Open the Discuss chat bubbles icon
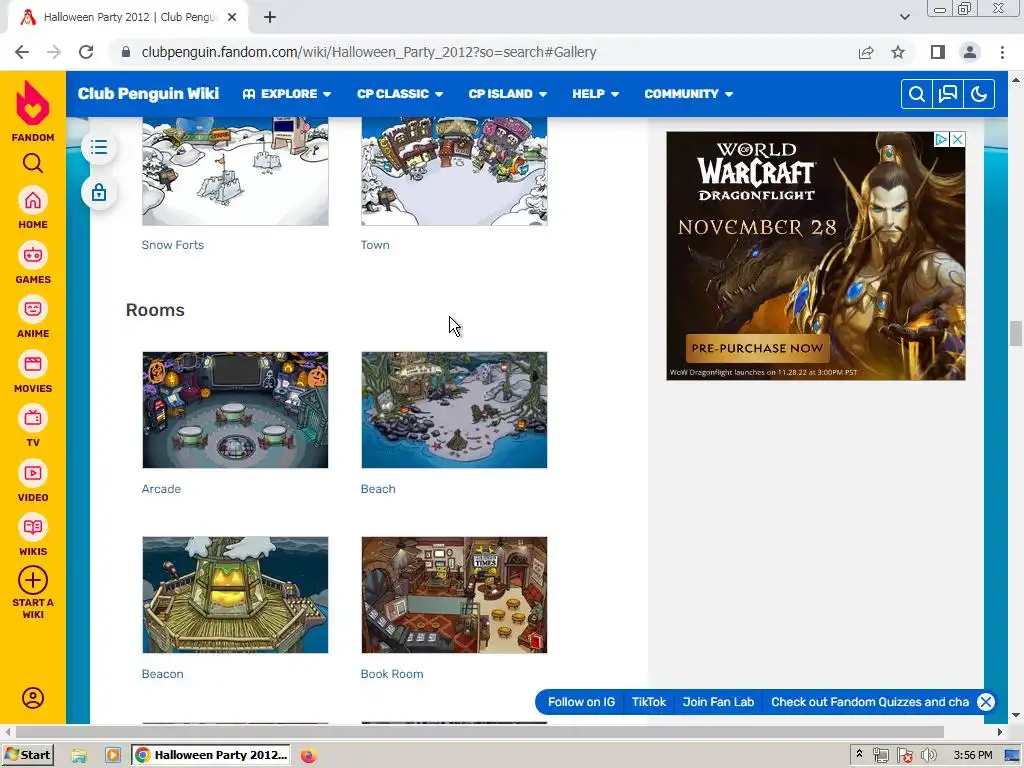 (948, 94)
